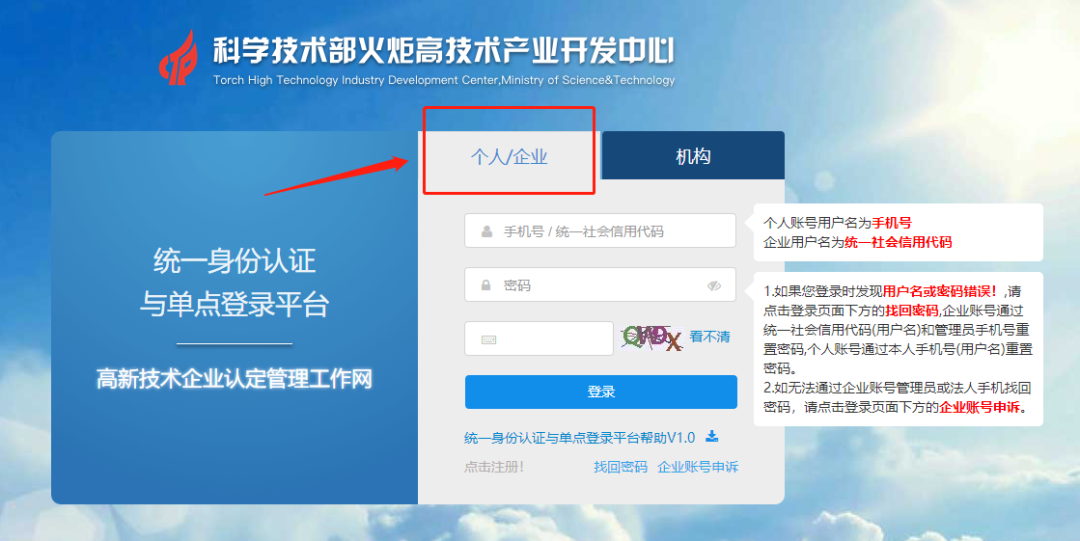Toggle password visibility eye icon
This screenshot has height=541, width=1080.
coord(714,285)
